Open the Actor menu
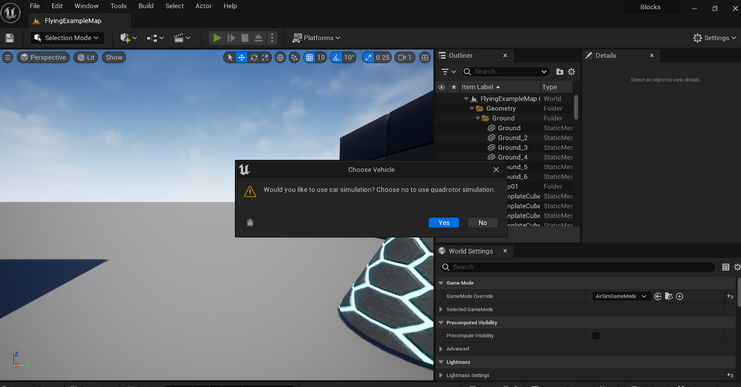741x387 pixels. coord(203,6)
